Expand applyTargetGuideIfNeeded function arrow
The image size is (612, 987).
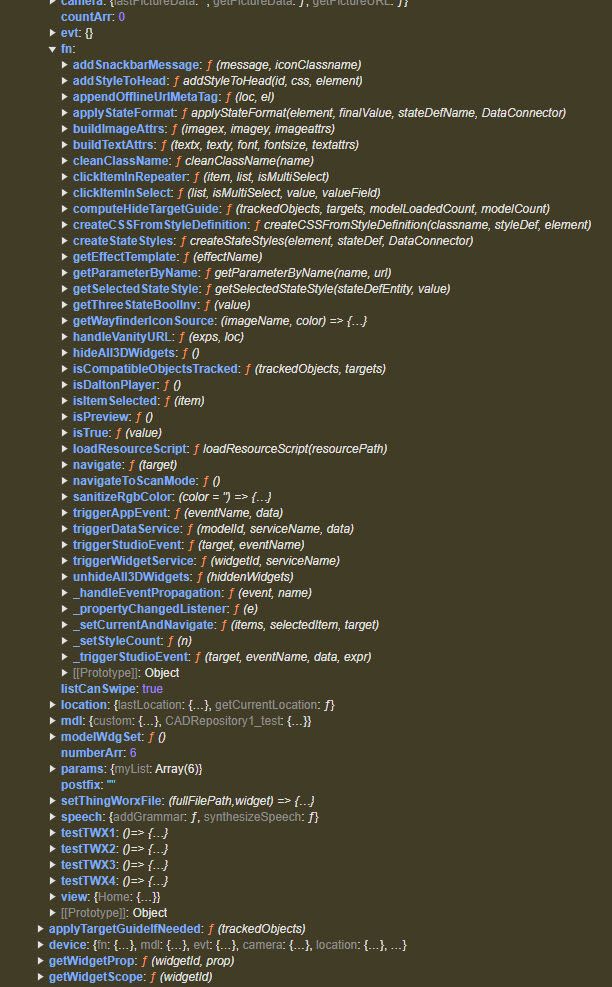[41, 929]
